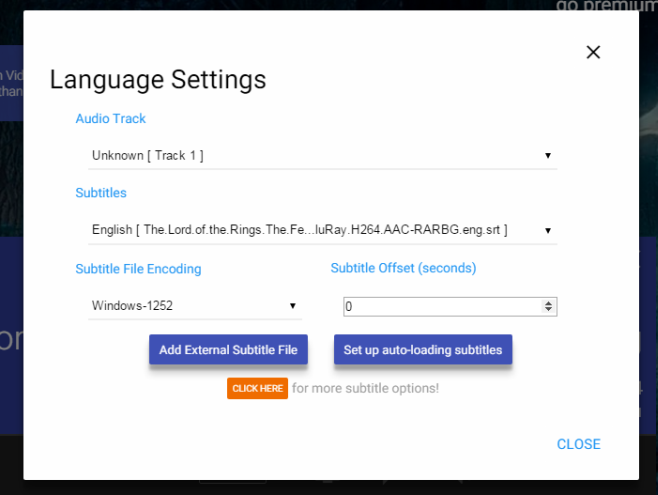Click Add External Subtitle File button
The width and height of the screenshot is (658, 495).
click(x=228, y=349)
